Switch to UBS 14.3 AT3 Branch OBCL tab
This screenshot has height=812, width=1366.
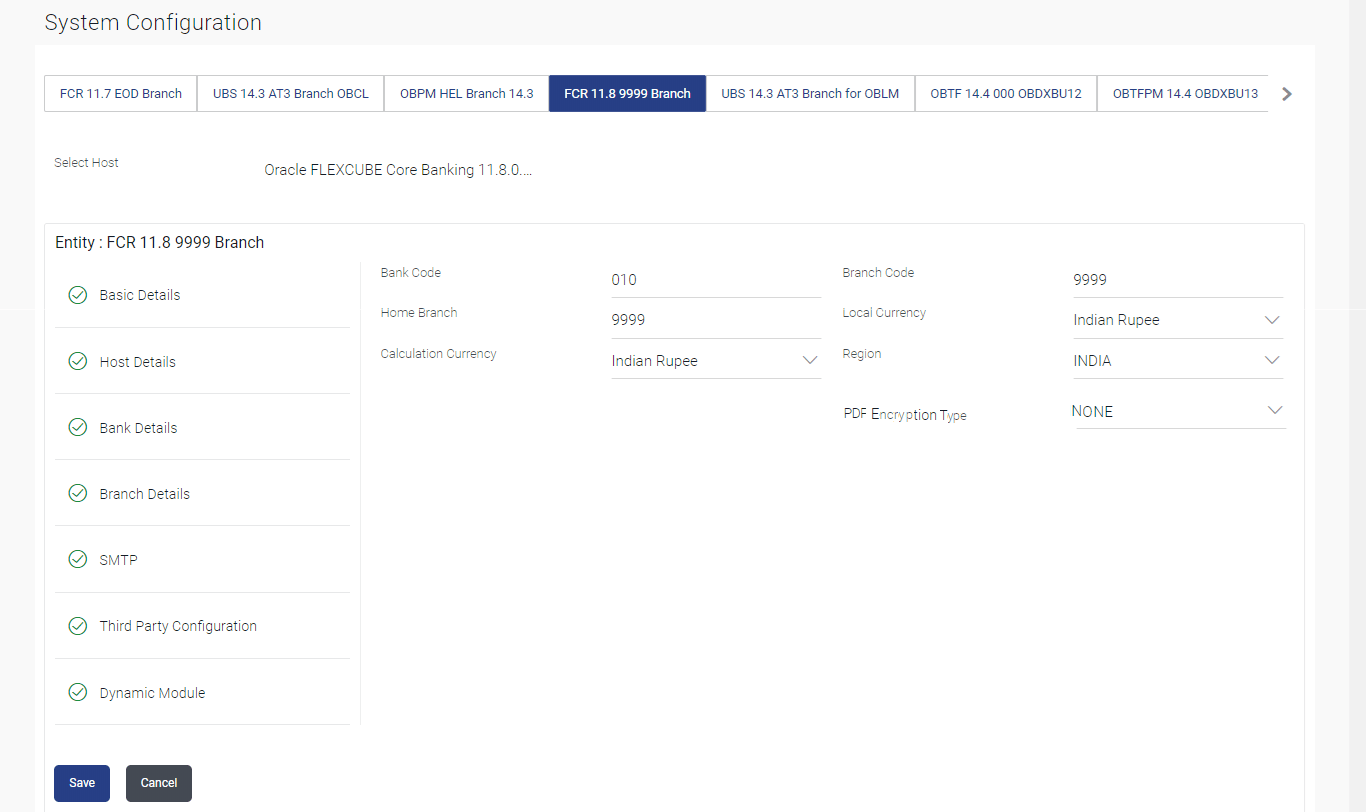pos(291,94)
